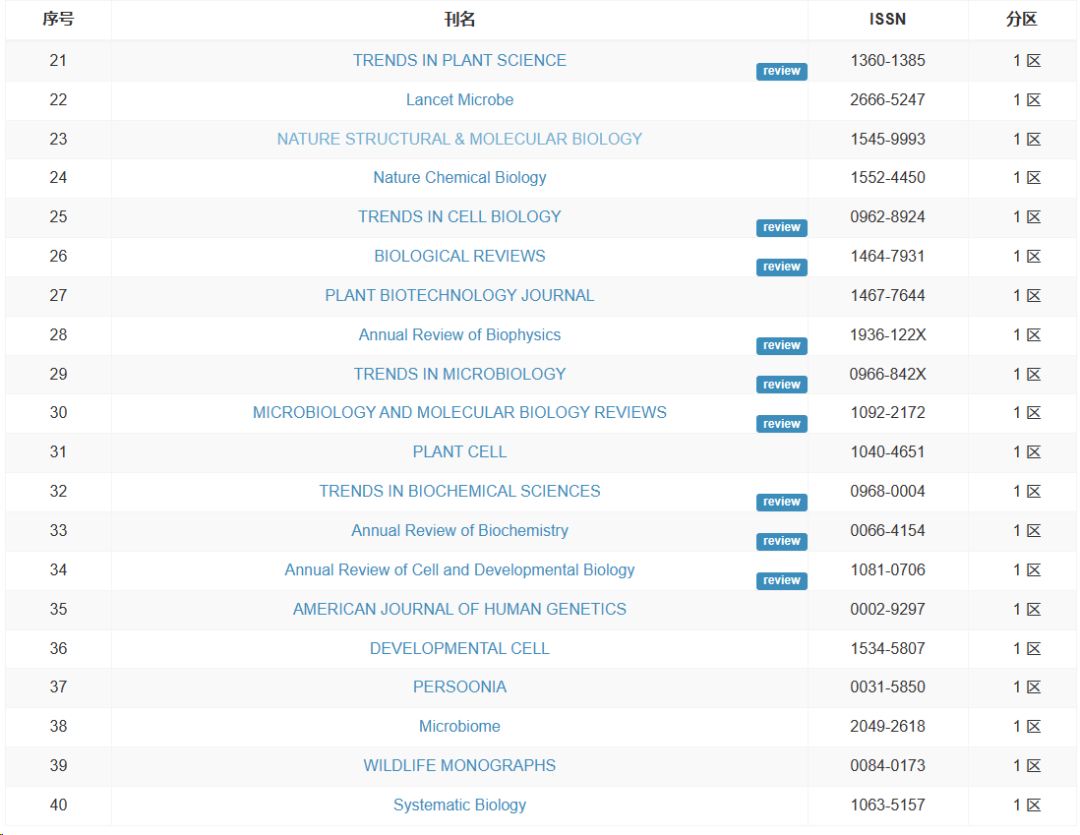Click row number 30 cell
Viewport: 1080px width, 835px height.
tap(58, 413)
